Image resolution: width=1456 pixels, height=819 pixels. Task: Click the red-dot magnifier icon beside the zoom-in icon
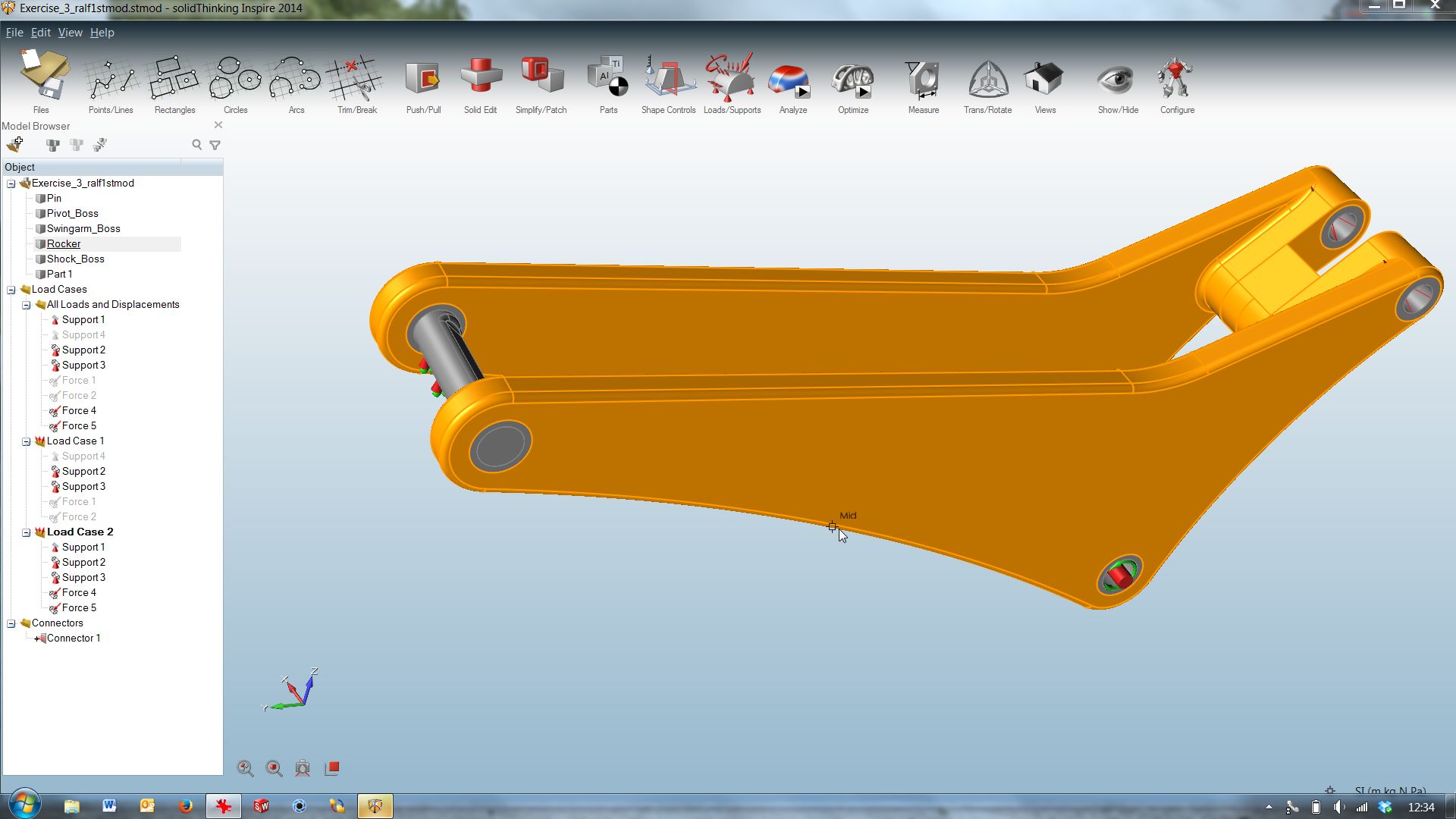[x=274, y=768]
